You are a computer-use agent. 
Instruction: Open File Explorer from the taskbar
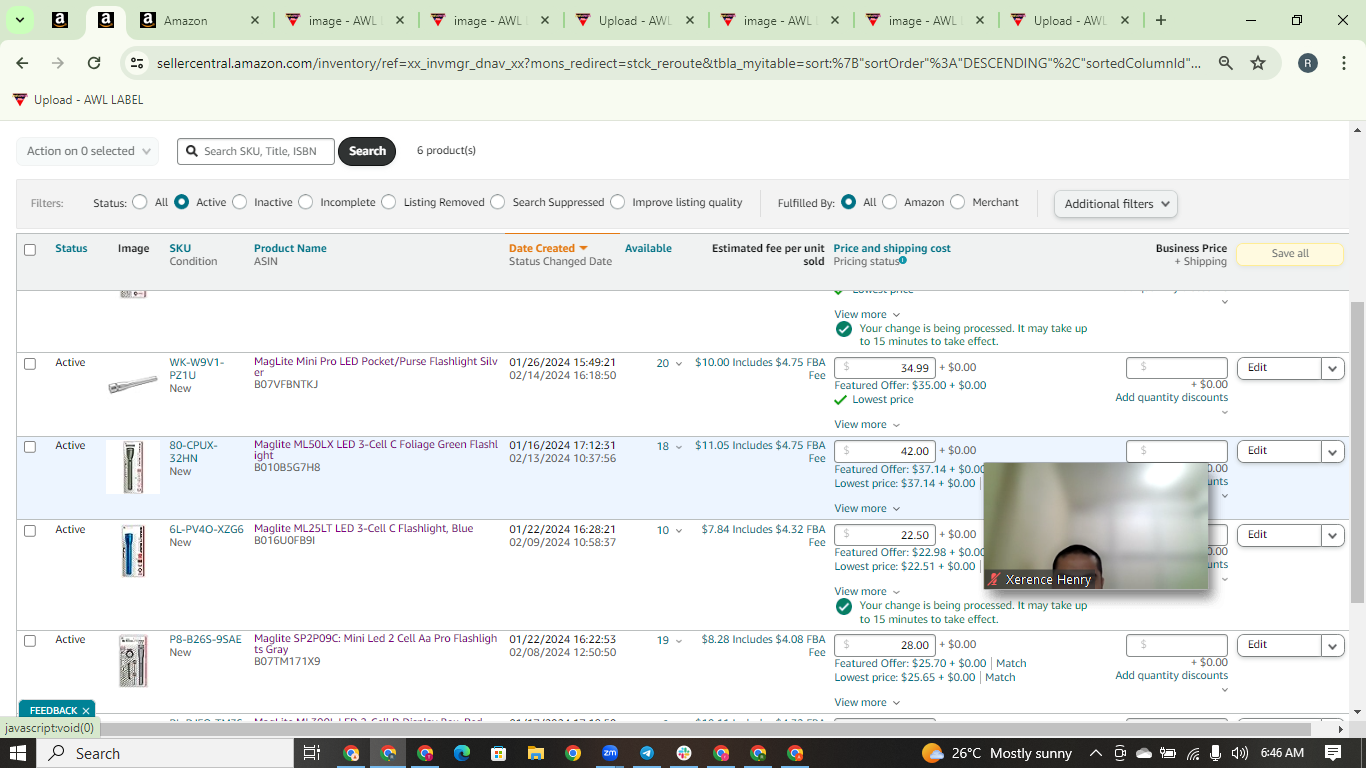tap(536, 753)
